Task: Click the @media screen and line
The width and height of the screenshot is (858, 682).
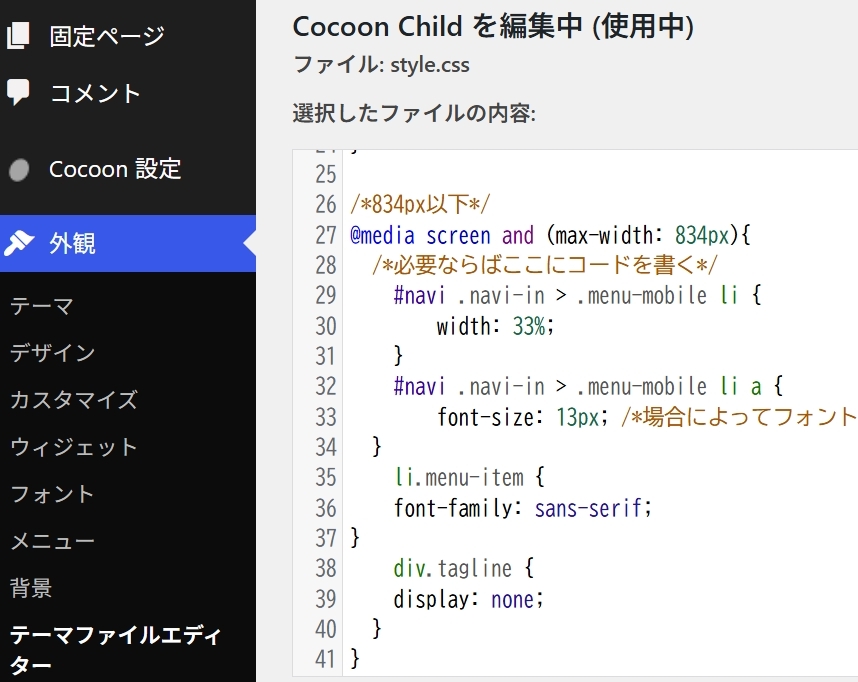Action: click(550, 235)
